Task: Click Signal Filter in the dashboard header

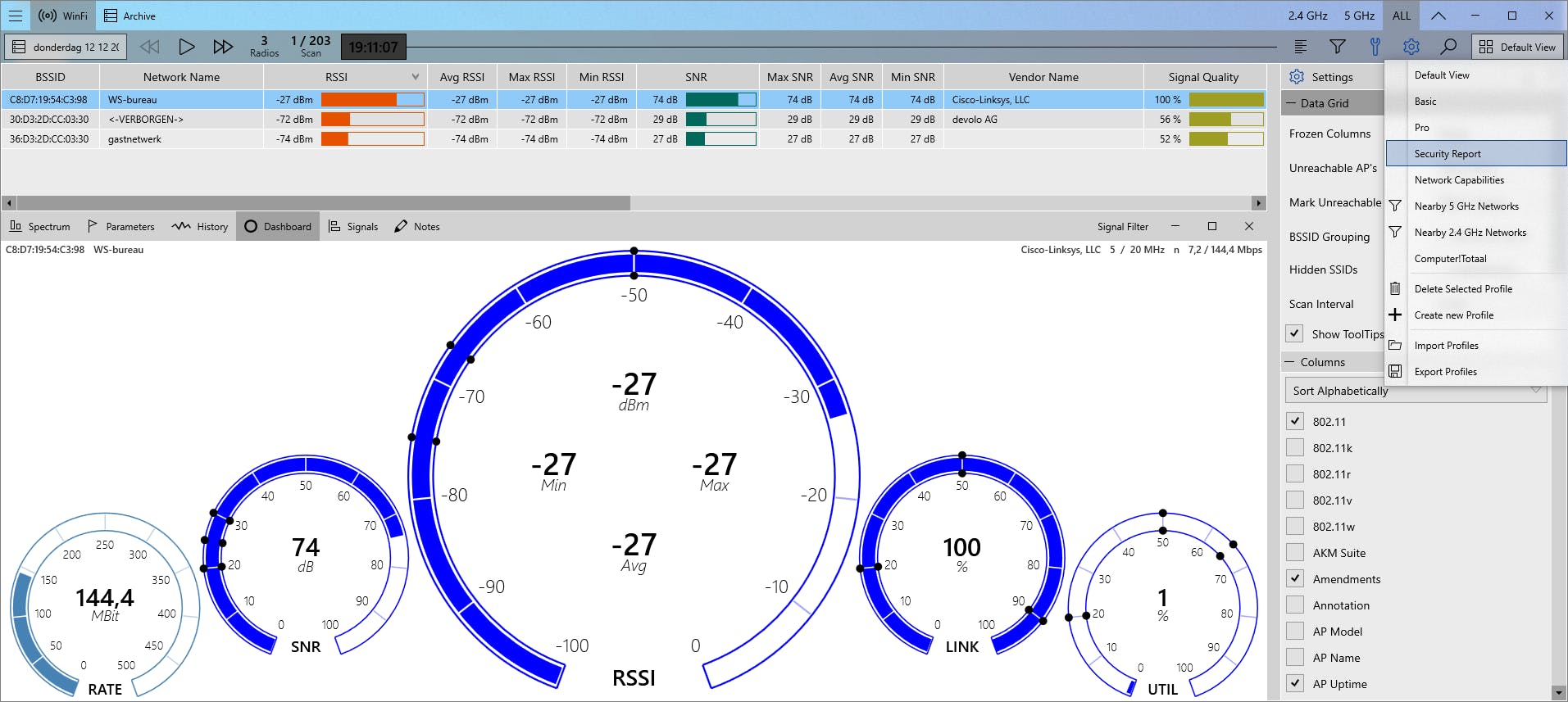Action: click(x=1122, y=227)
